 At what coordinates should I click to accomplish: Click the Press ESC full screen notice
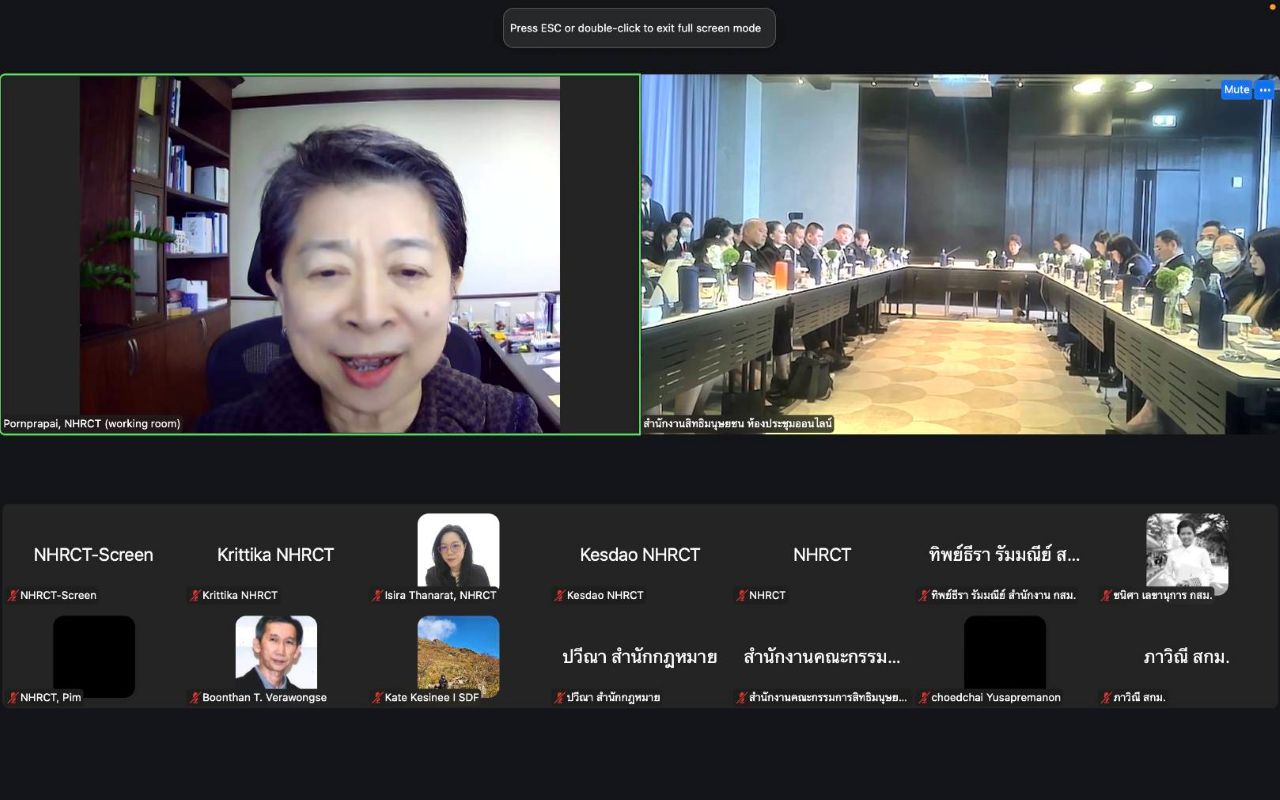639,28
